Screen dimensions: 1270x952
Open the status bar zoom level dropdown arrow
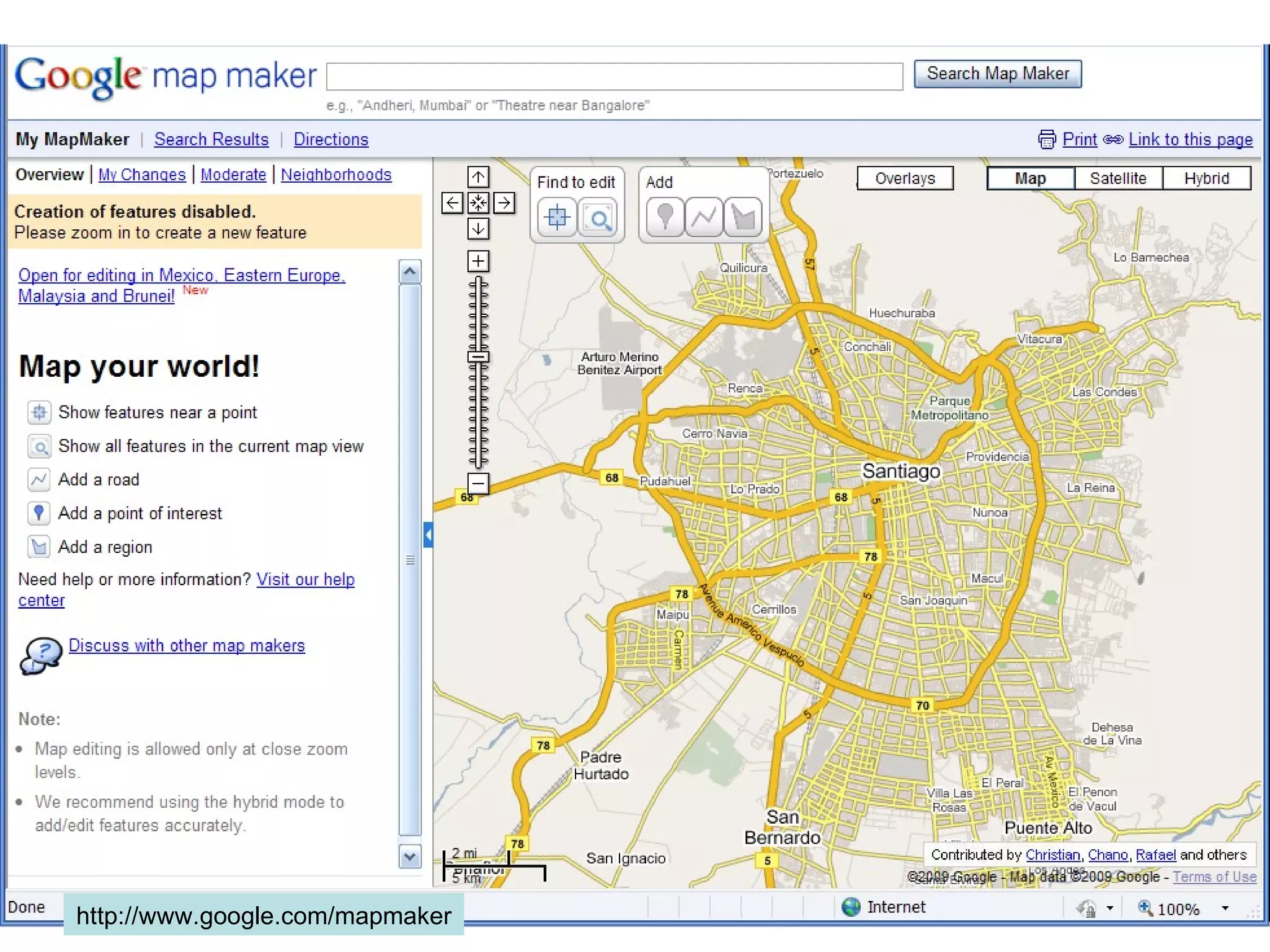point(1225,908)
